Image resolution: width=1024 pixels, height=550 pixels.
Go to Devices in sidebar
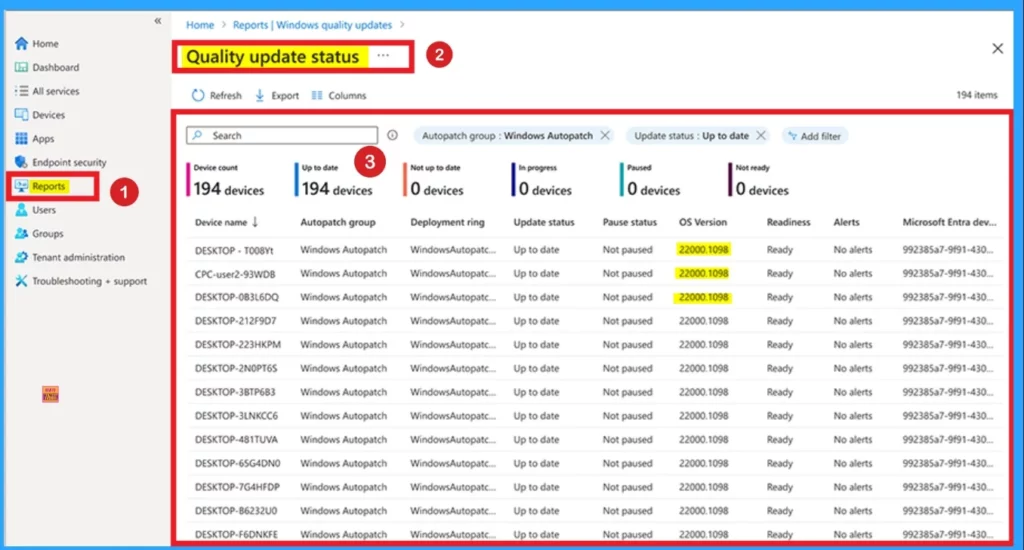click(48, 115)
